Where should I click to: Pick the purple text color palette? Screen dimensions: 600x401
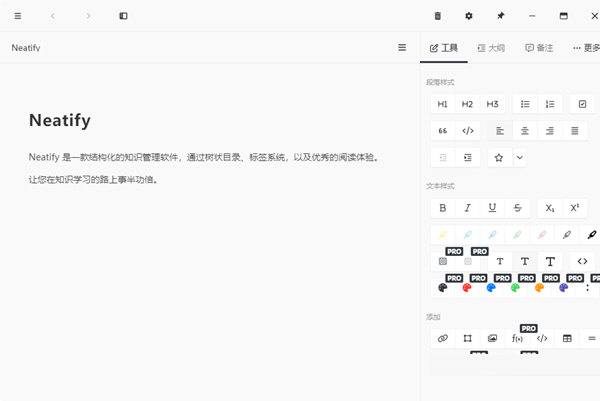(564, 288)
